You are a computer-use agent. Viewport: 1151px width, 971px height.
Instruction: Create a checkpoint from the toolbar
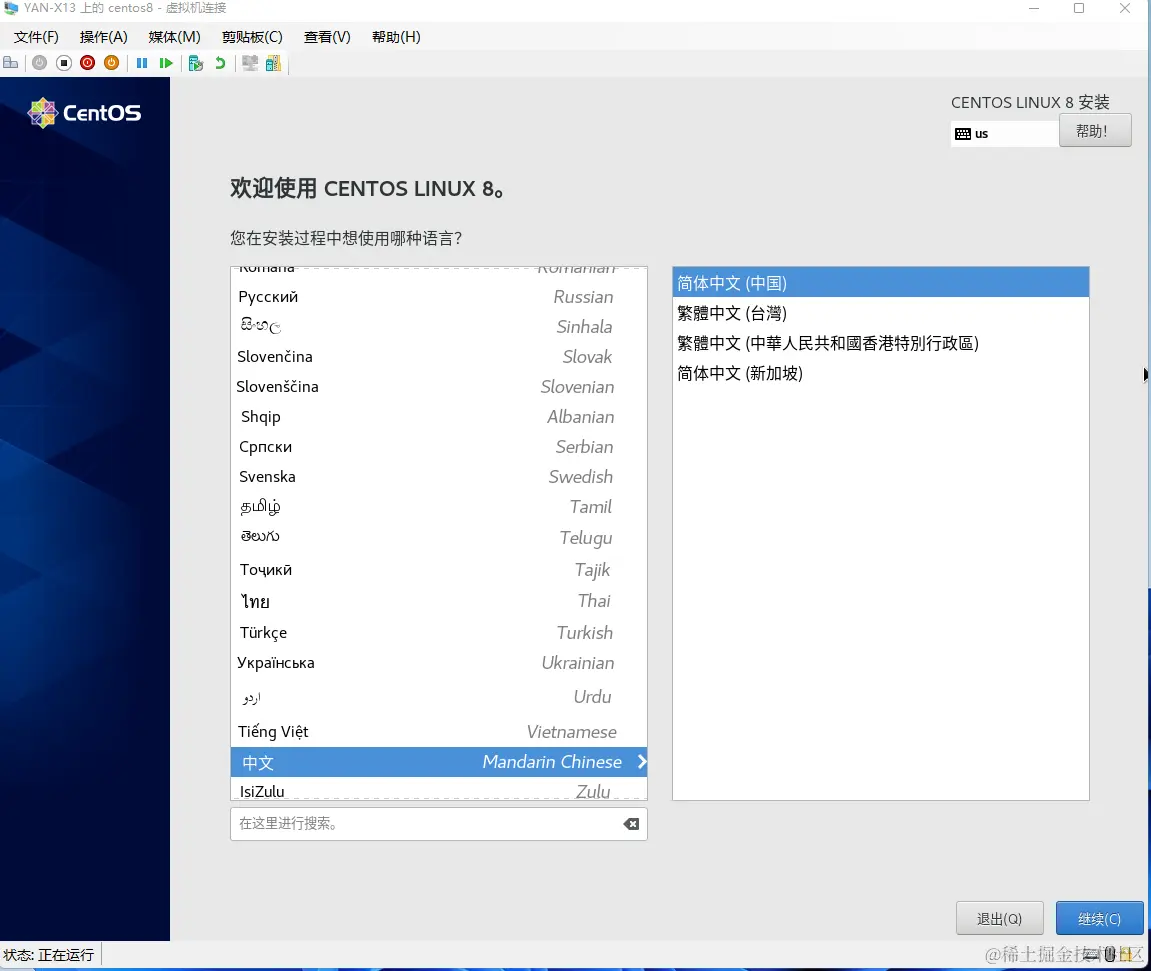click(x=195, y=64)
